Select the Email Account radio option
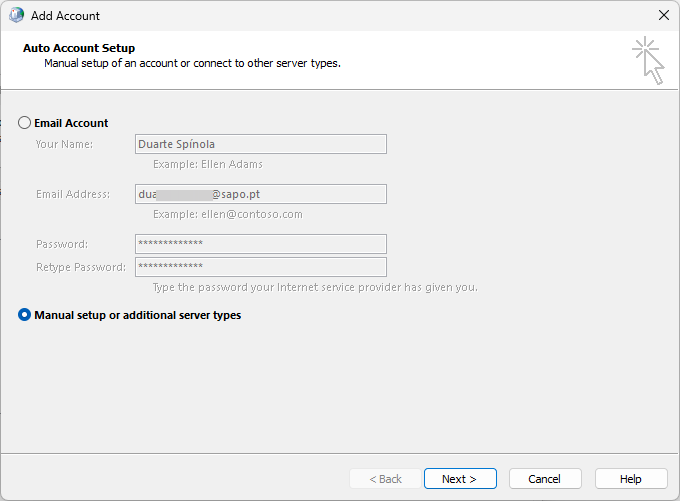Viewport: 680px width, 501px height. coord(25,123)
